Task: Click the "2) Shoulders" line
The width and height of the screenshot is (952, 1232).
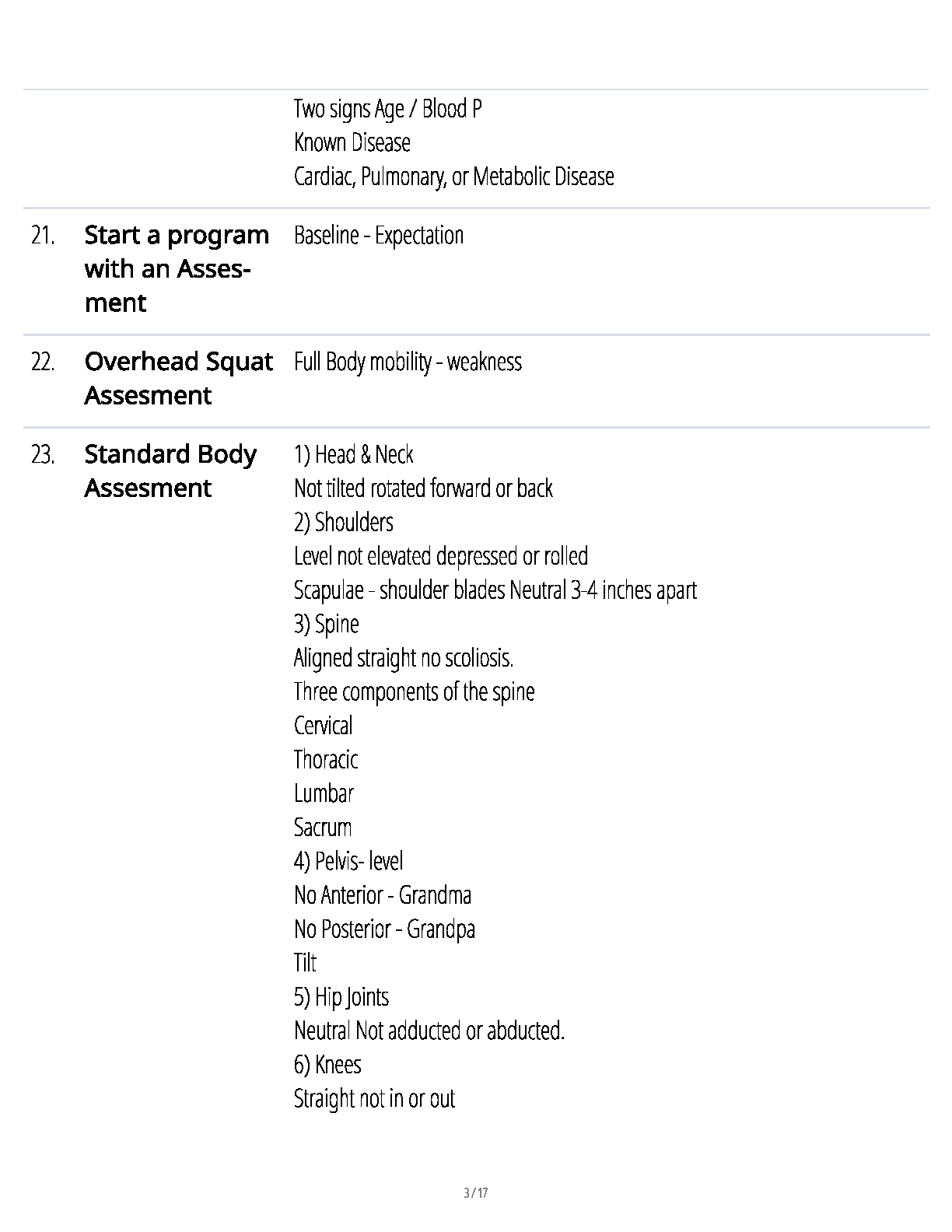Action: click(343, 522)
